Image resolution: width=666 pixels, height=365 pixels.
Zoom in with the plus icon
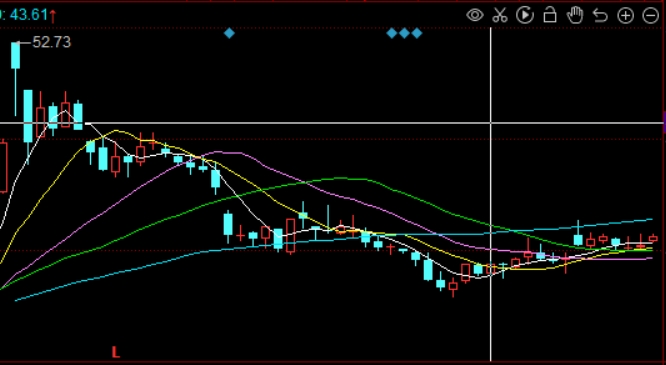point(626,16)
